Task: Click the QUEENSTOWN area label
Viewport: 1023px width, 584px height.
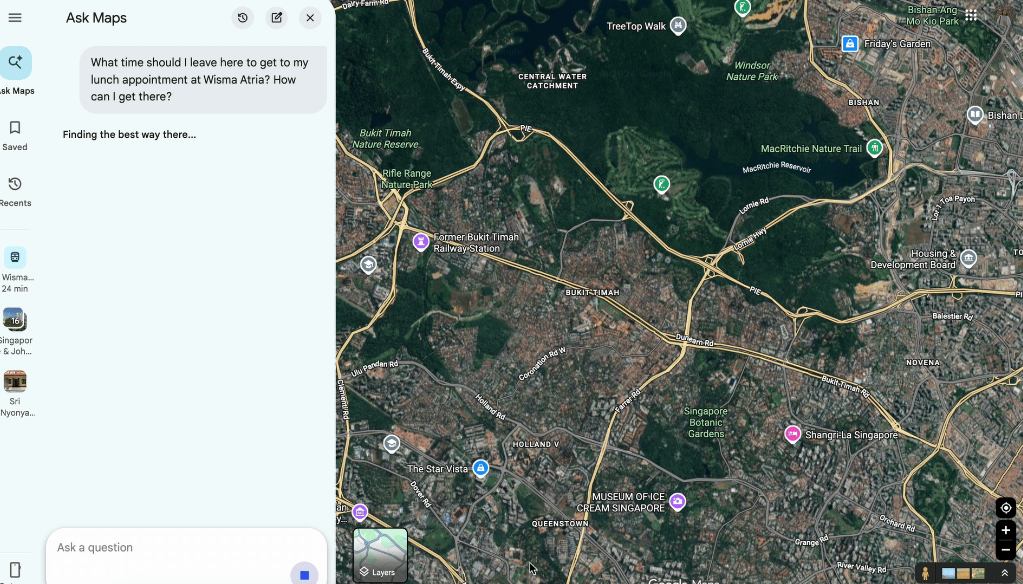Action: tap(560, 523)
